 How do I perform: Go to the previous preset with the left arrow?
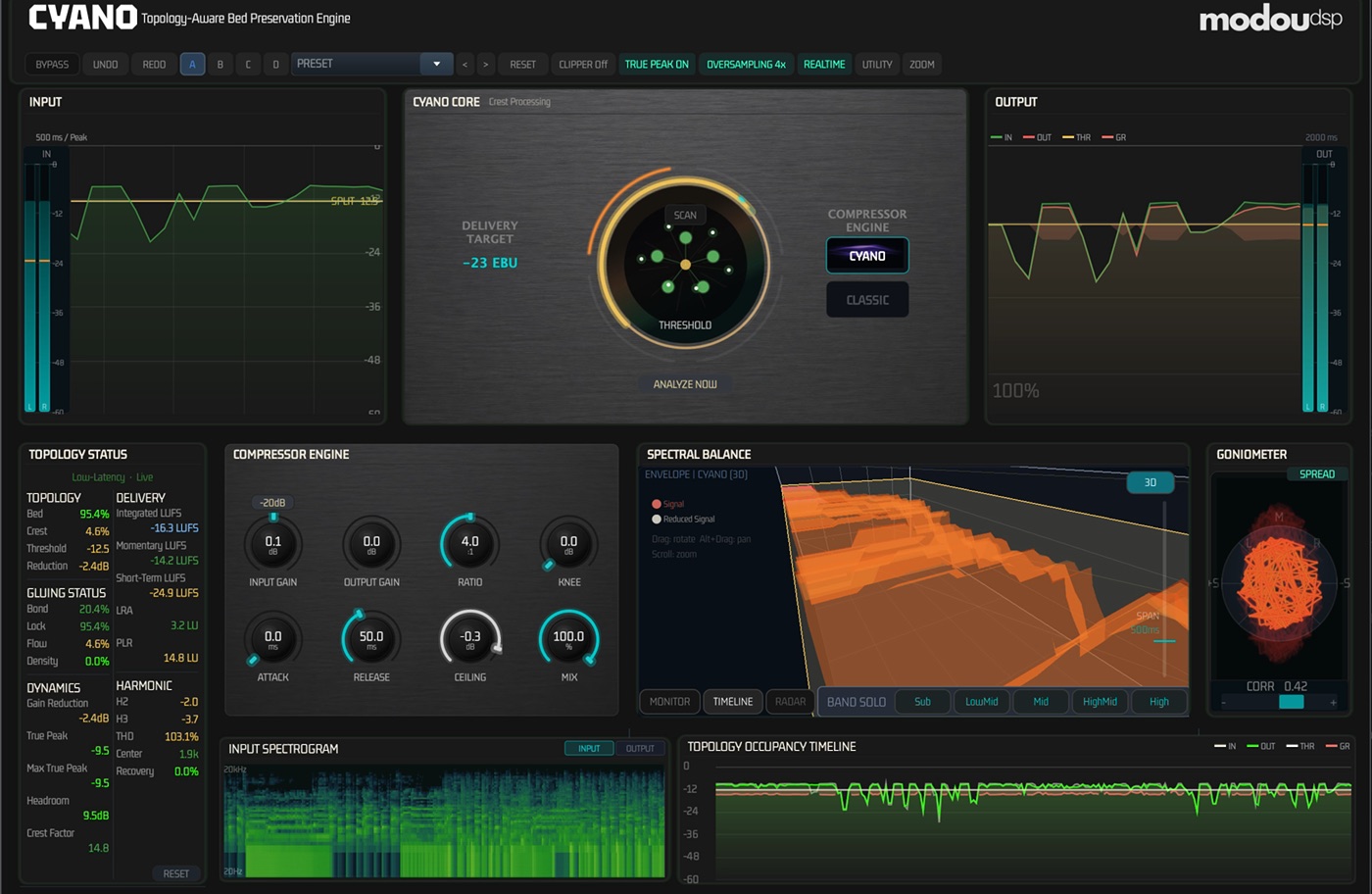[x=465, y=65]
